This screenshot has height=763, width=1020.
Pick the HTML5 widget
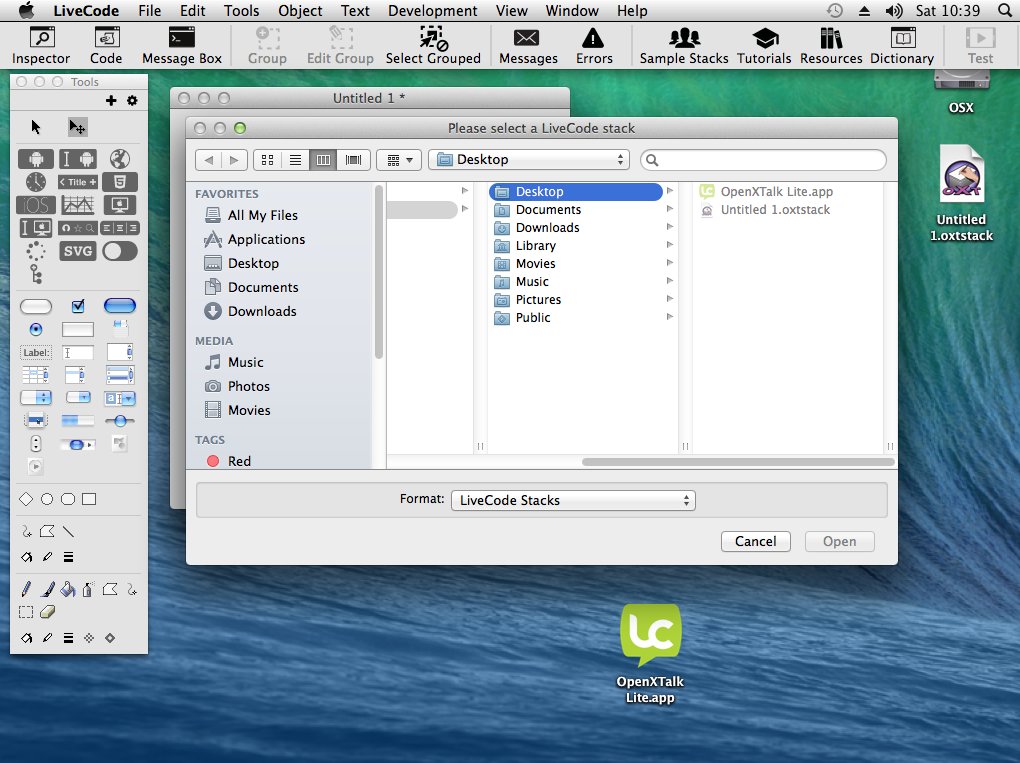tap(120, 182)
